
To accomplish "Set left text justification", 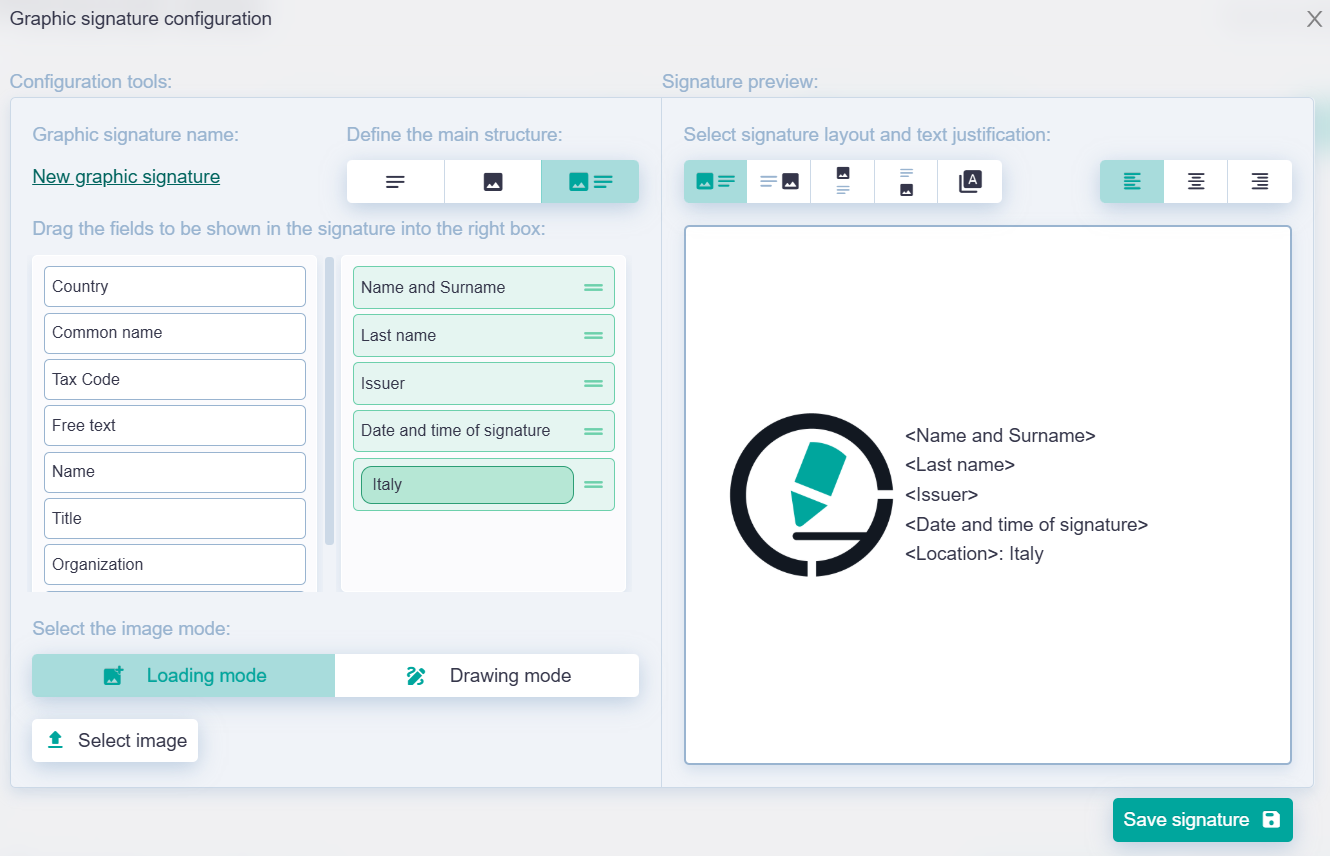I will coord(1132,182).
